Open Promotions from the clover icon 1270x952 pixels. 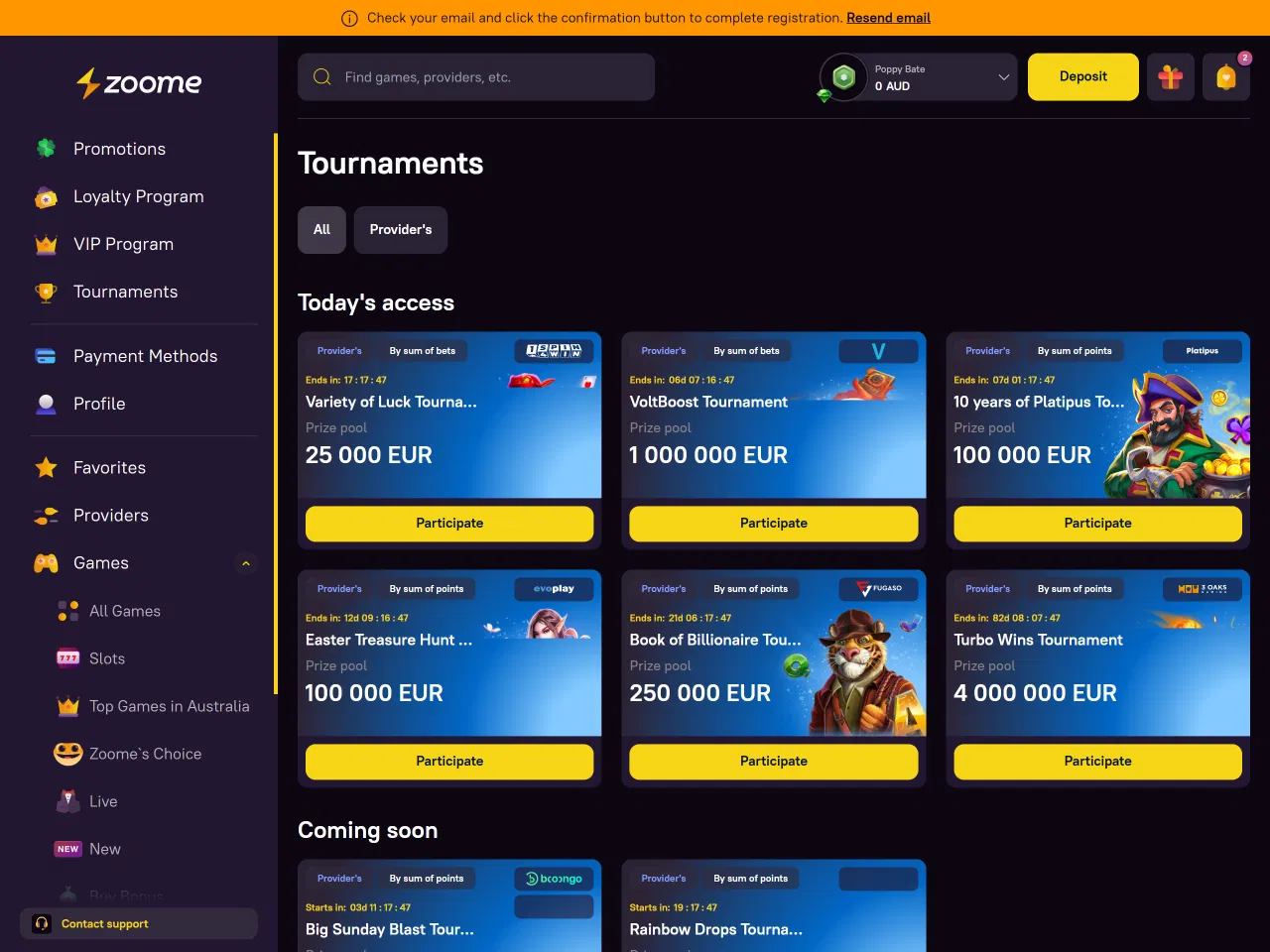(46, 149)
